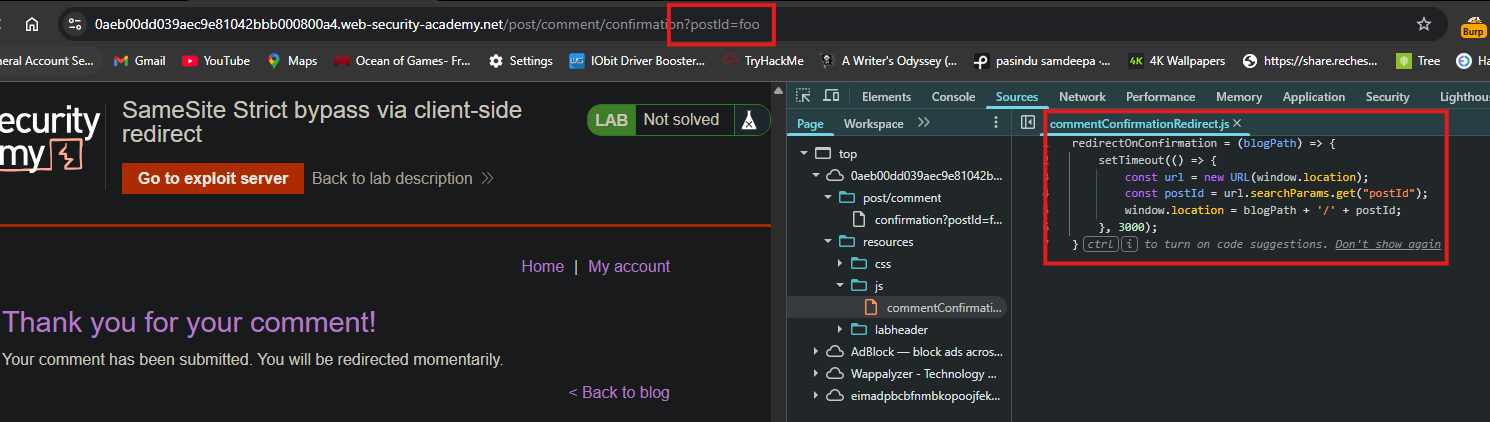The image size is (1490, 422).
Task: Collapse the 0aeb00dd039aec9e81042b domain node
Action: click(x=815, y=176)
